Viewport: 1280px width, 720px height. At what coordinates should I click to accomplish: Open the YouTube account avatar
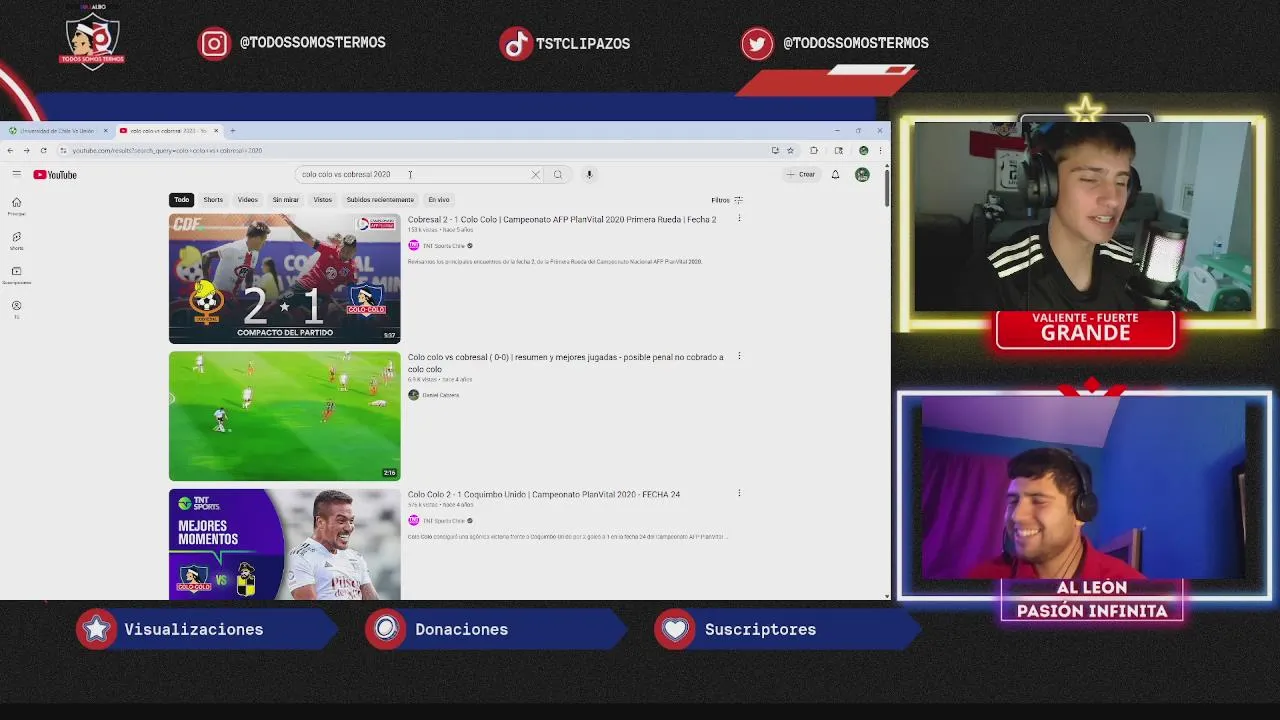[x=862, y=175]
